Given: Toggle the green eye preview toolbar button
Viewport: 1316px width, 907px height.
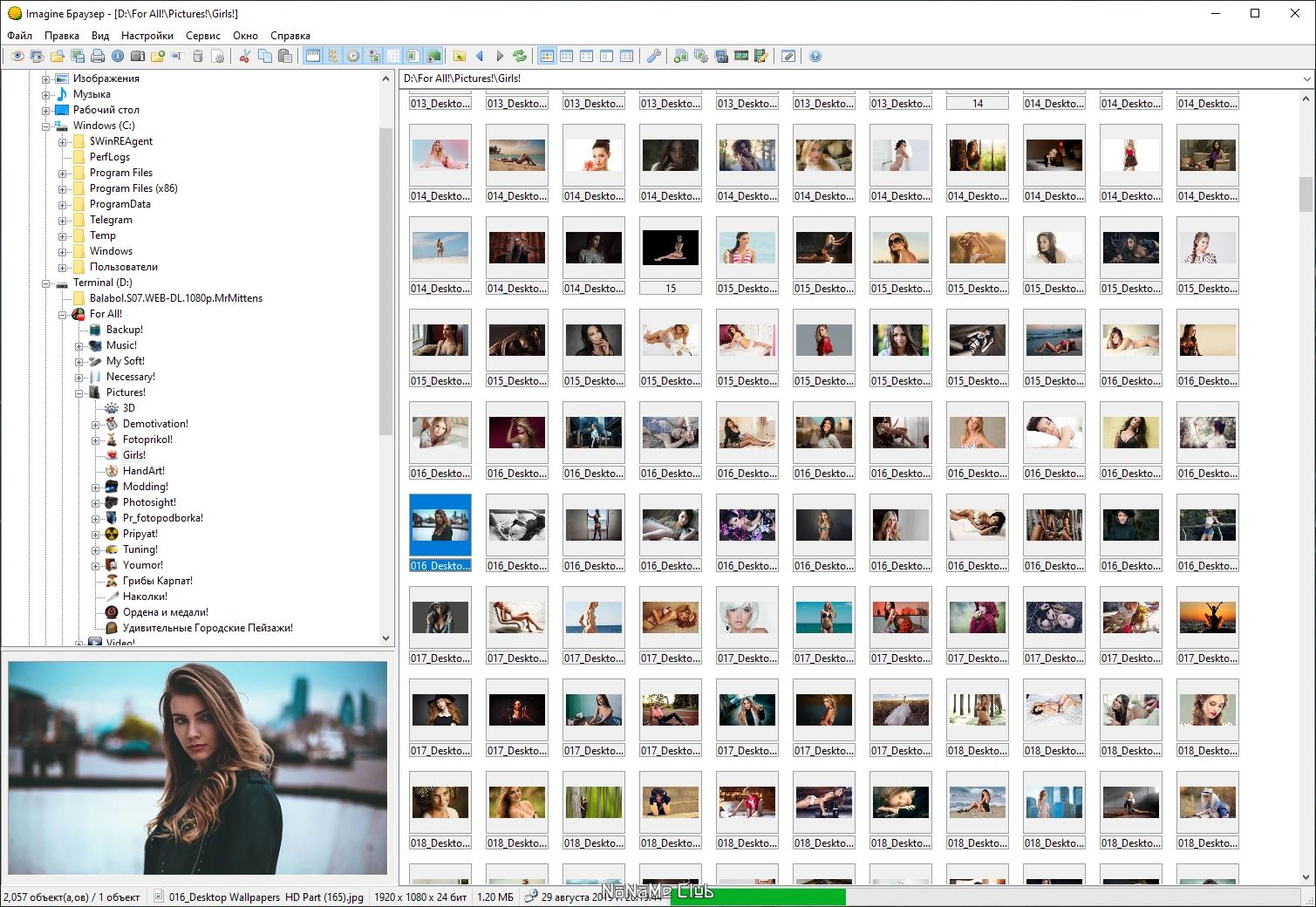Looking at the screenshot, I should [433, 56].
